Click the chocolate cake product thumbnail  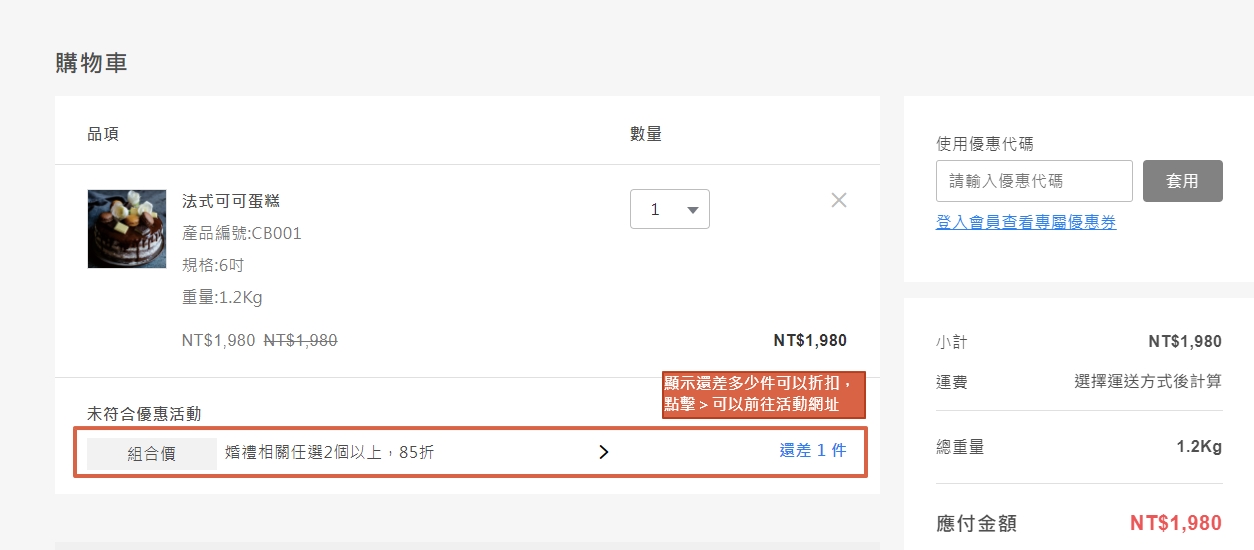(127, 229)
